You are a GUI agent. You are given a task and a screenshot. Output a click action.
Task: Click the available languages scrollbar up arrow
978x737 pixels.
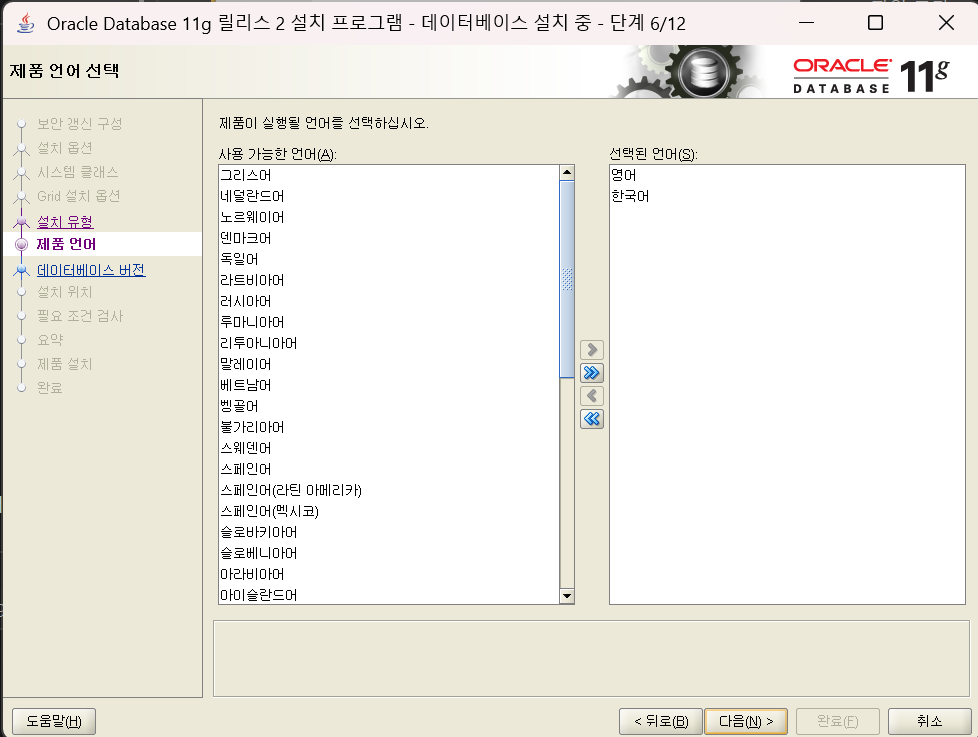coord(566,173)
